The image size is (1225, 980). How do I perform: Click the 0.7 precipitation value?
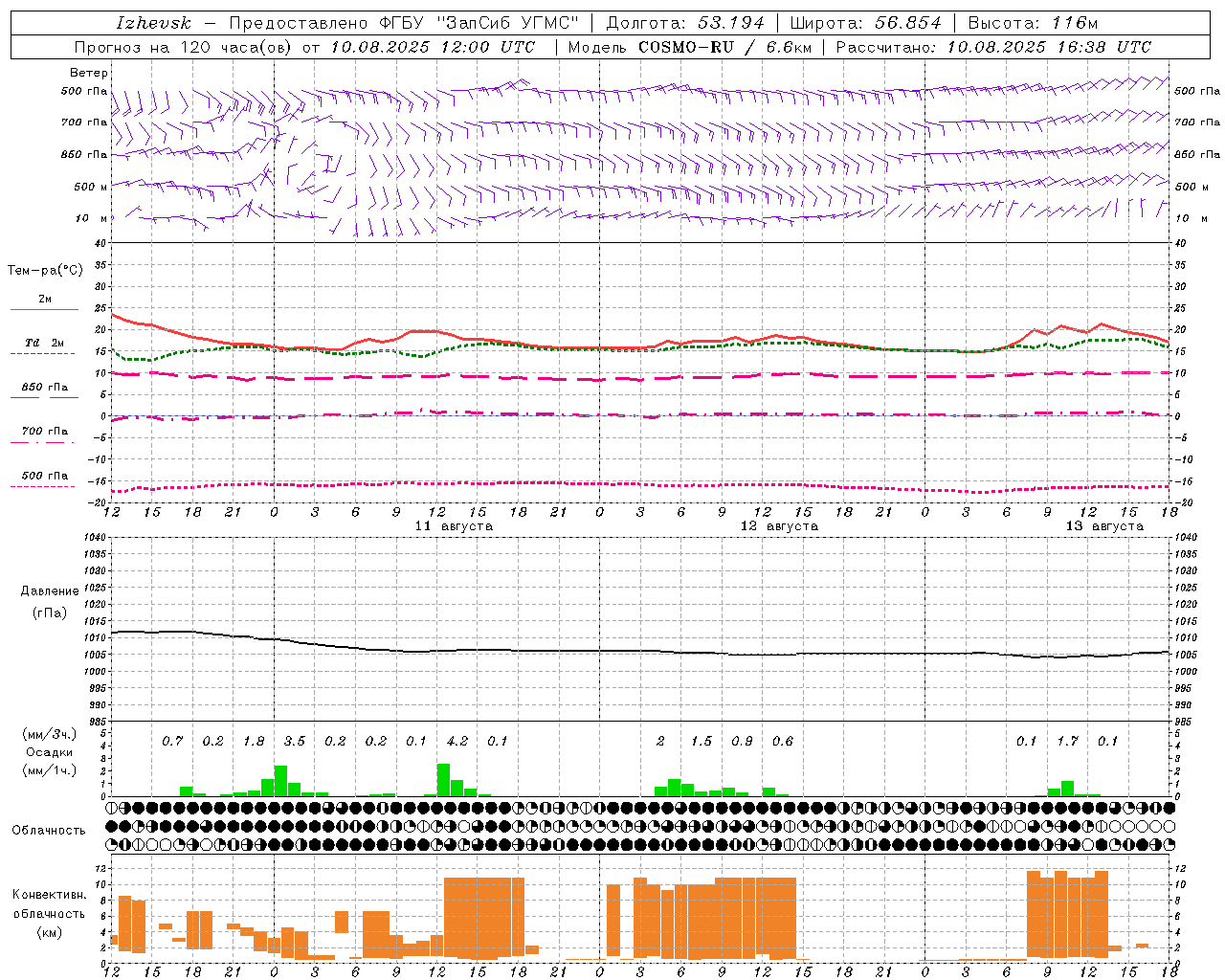[x=172, y=741]
